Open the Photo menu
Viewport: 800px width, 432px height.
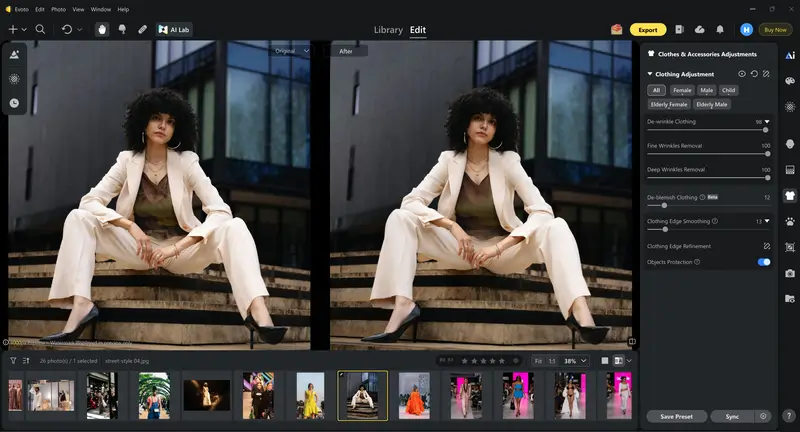pyautogui.click(x=59, y=9)
